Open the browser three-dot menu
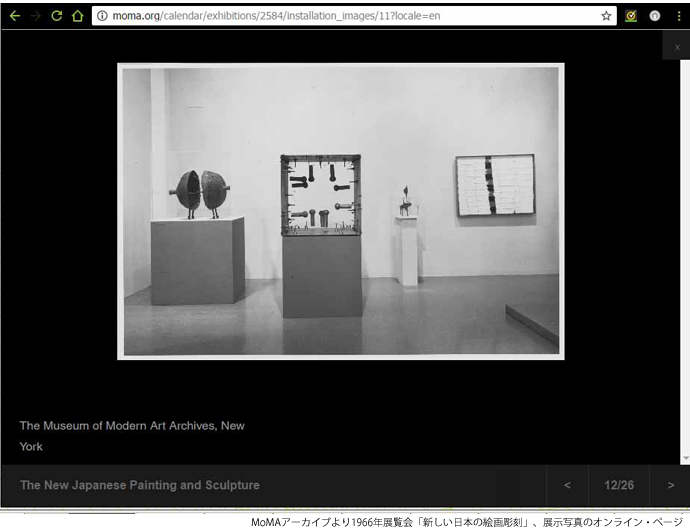 click(679, 16)
